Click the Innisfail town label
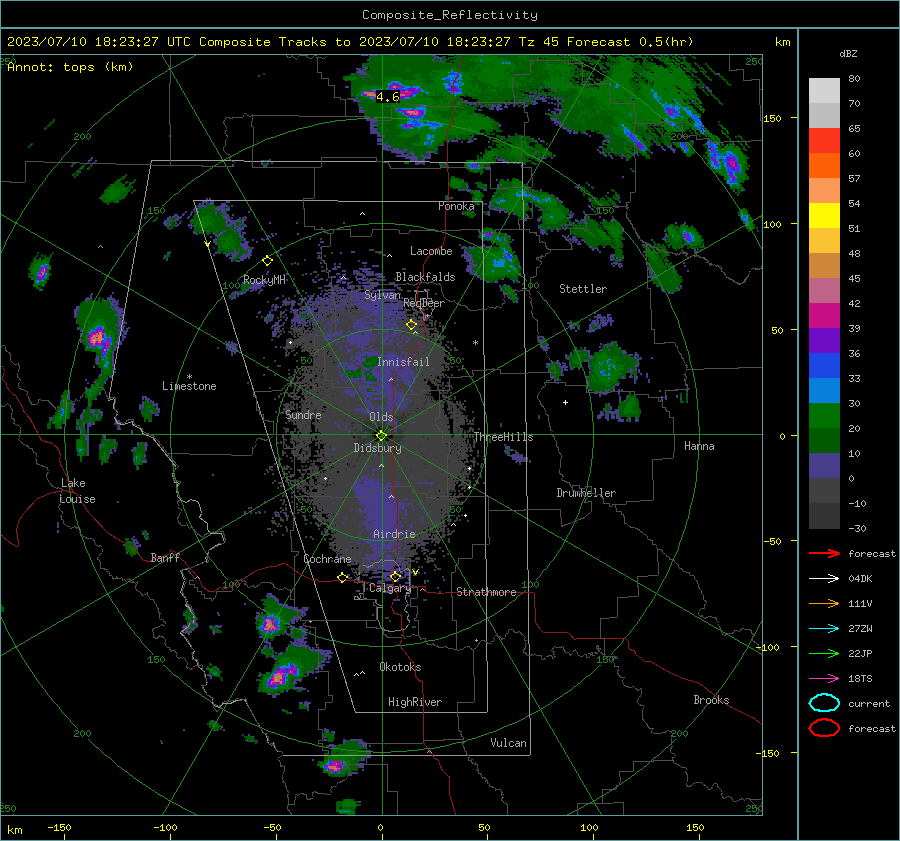 403,362
